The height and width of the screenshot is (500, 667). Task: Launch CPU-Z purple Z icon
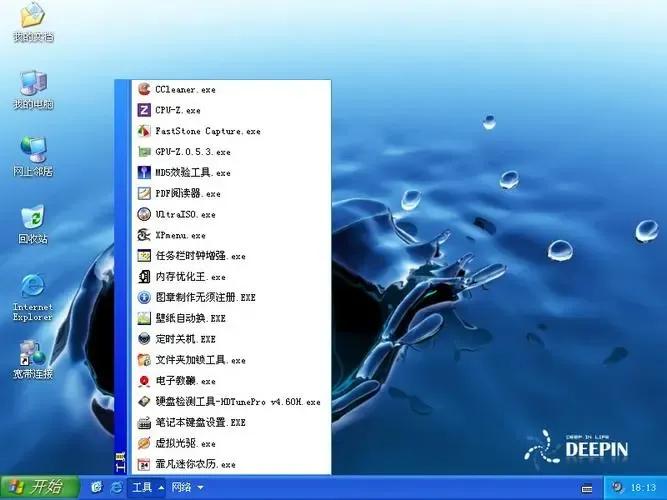(144, 110)
